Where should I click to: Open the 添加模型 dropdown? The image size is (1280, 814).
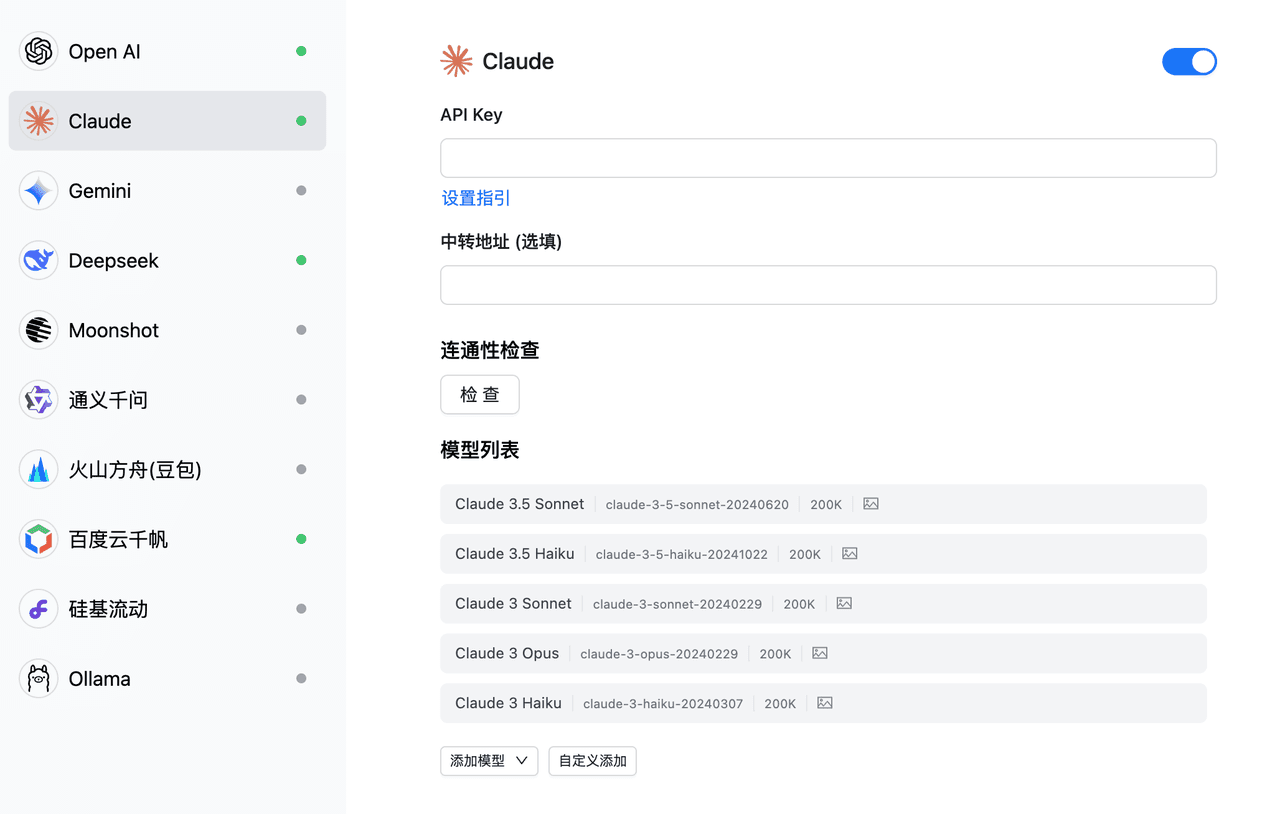click(489, 761)
